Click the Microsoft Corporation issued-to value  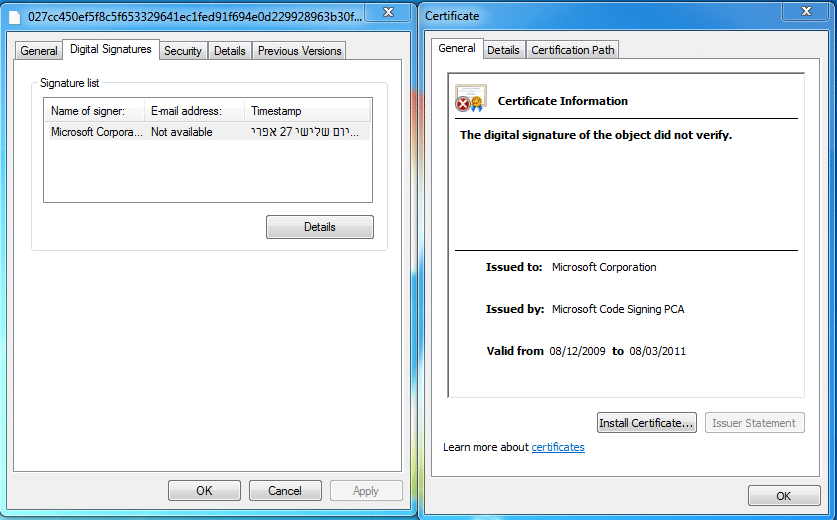click(x=604, y=267)
